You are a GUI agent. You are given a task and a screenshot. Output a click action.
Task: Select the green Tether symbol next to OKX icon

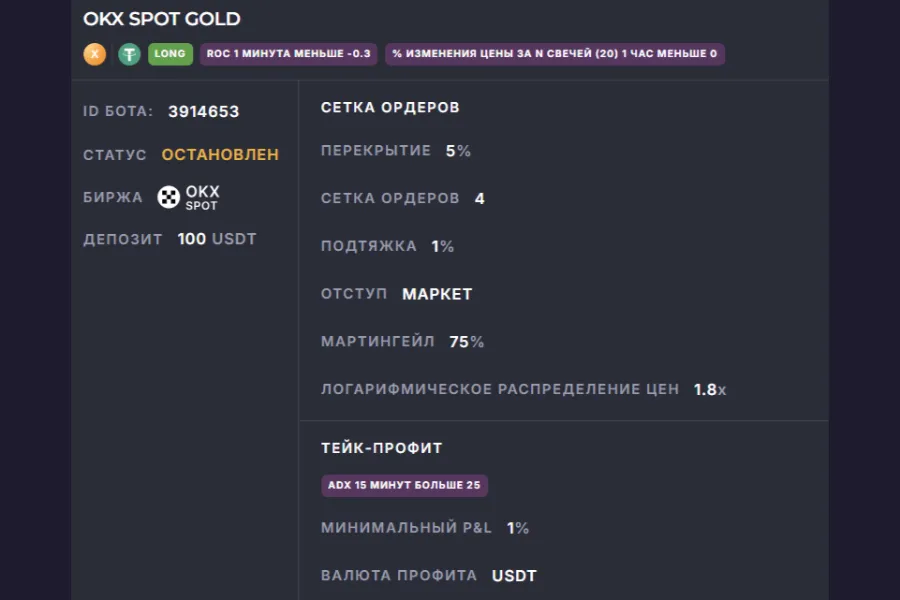(x=127, y=54)
